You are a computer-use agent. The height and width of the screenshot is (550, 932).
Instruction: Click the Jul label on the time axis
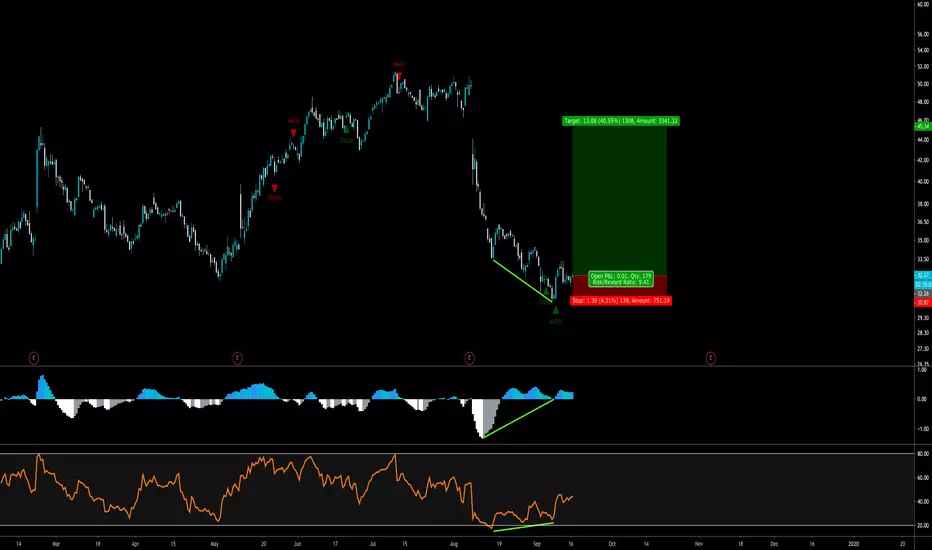(373, 543)
